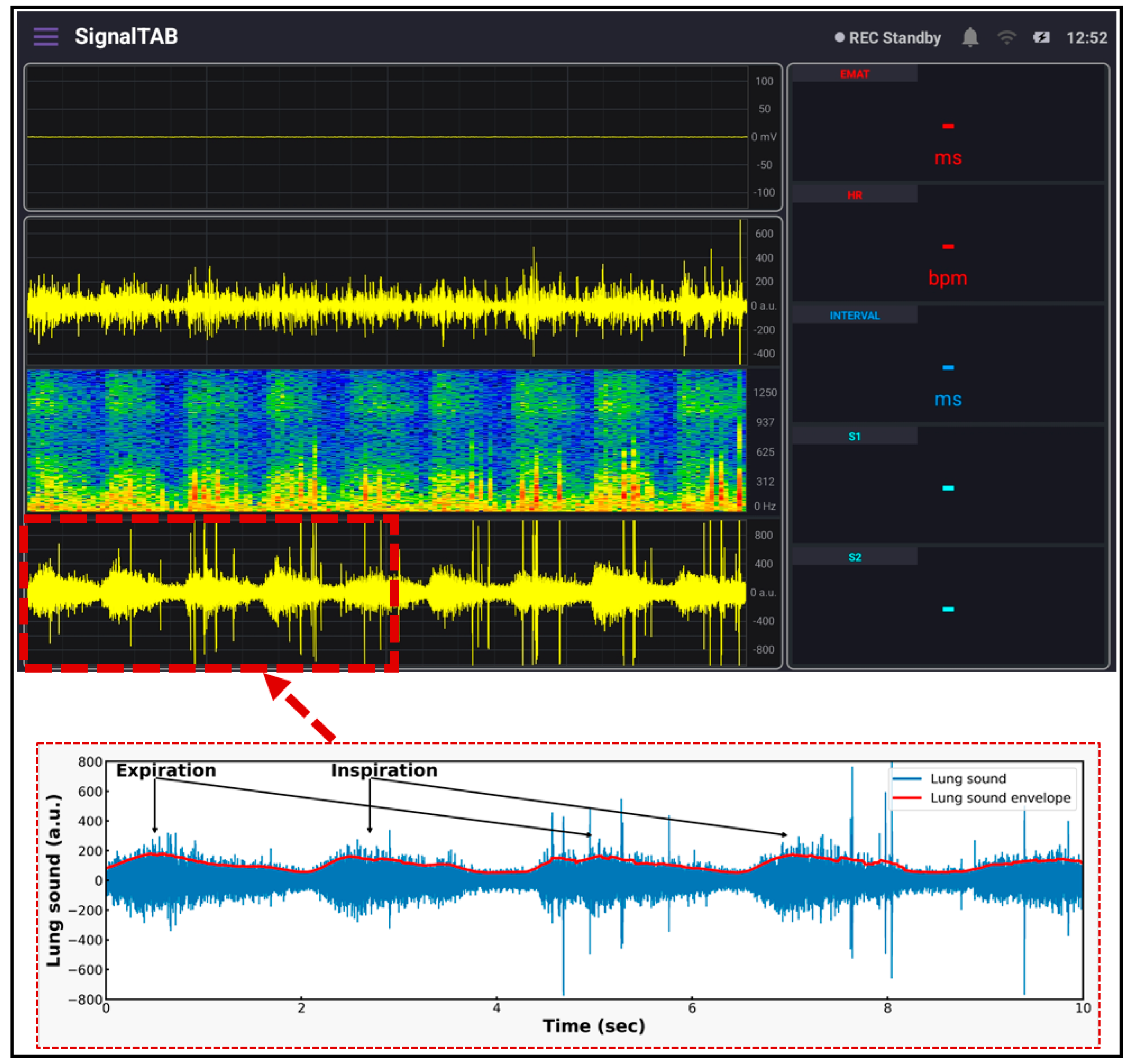
Task: Click the 12:52 clock display
Action: pos(1086,38)
